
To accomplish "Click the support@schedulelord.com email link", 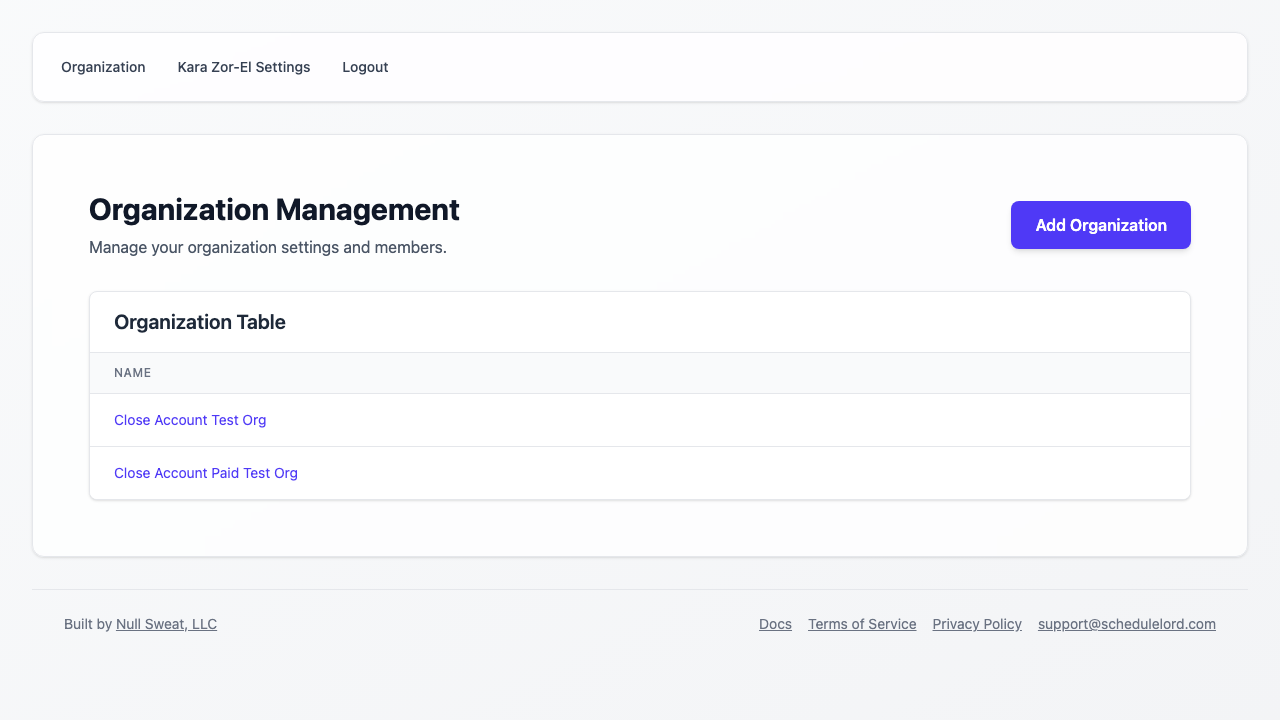I will [x=1127, y=624].
